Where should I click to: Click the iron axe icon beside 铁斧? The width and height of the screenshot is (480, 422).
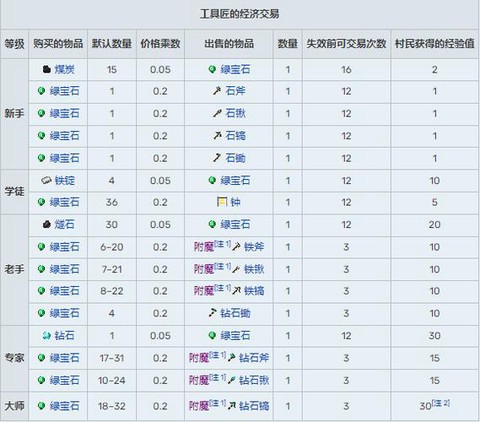(x=236, y=247)
